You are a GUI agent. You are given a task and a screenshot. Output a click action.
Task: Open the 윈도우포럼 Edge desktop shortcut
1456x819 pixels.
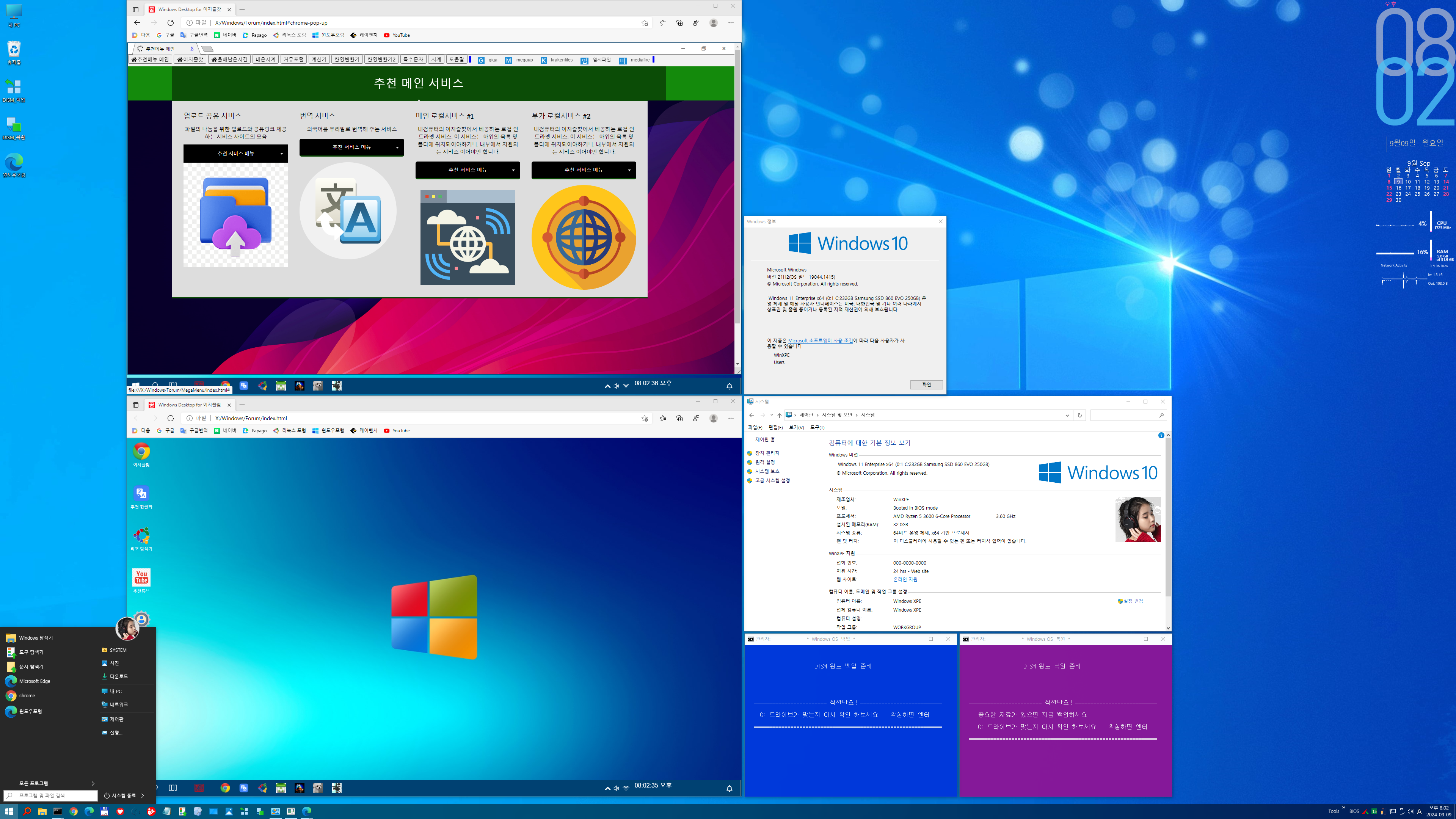tap(14, 165)
